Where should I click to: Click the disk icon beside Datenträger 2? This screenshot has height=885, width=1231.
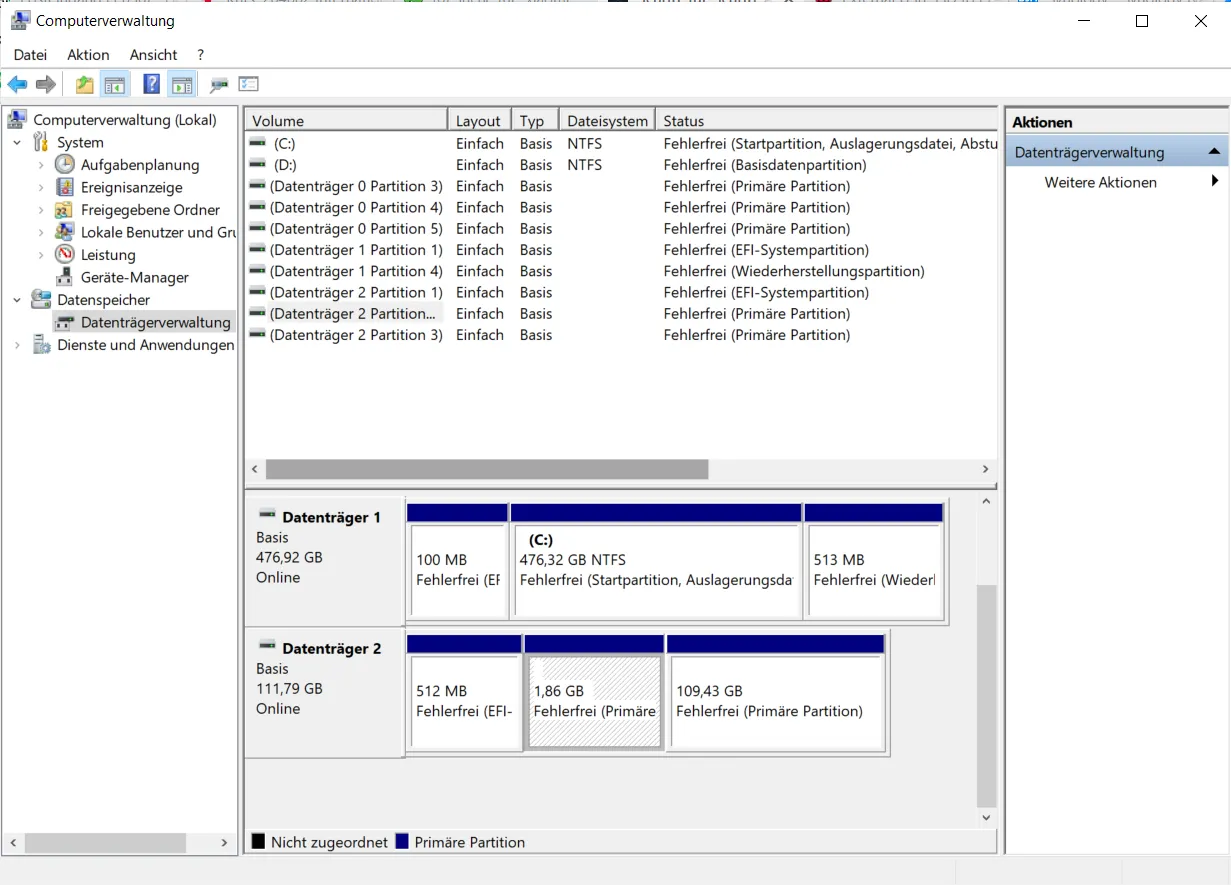click(x=267, y=646)
